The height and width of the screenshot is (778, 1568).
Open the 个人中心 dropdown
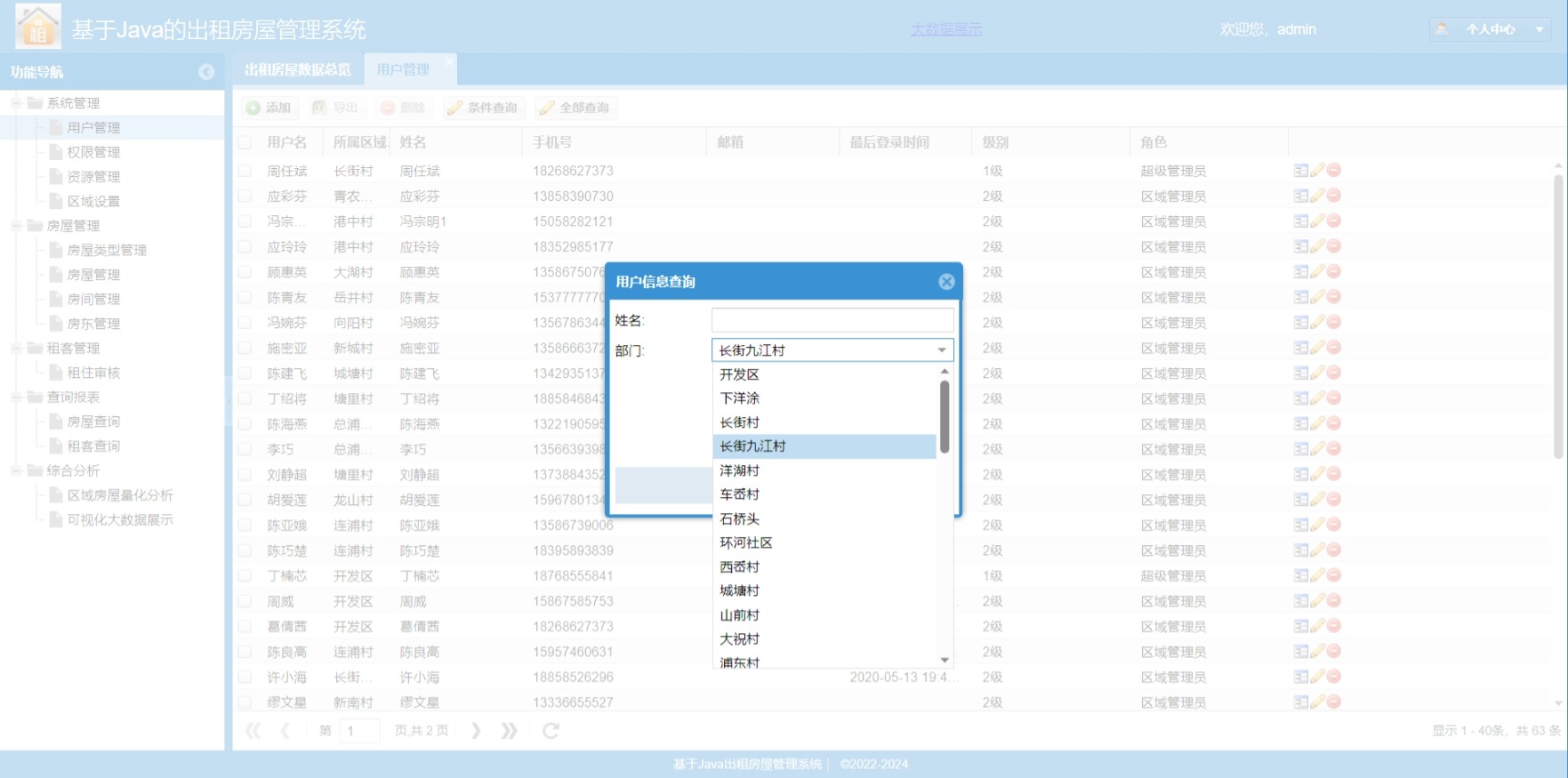(1490, 29)
